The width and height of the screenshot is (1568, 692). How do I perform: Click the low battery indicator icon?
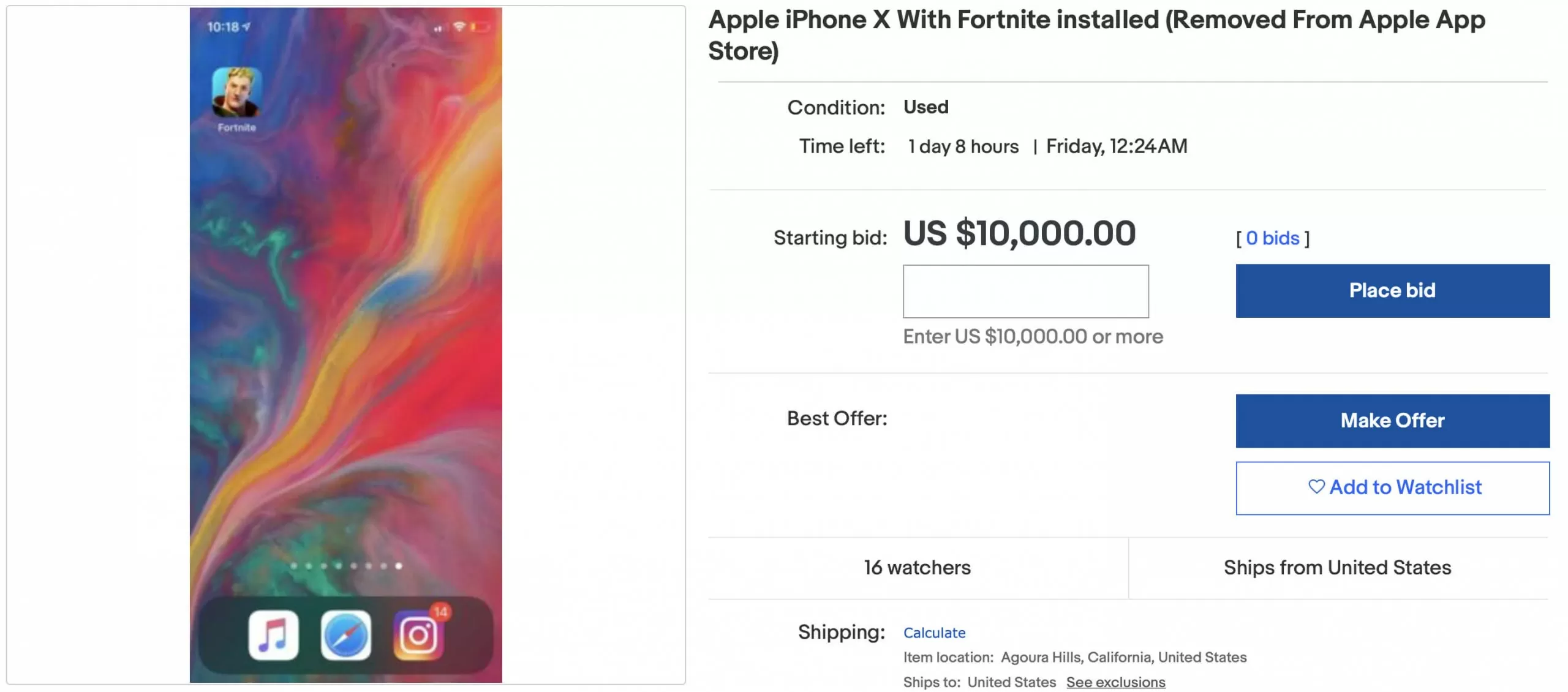click(x=480, y=27)
